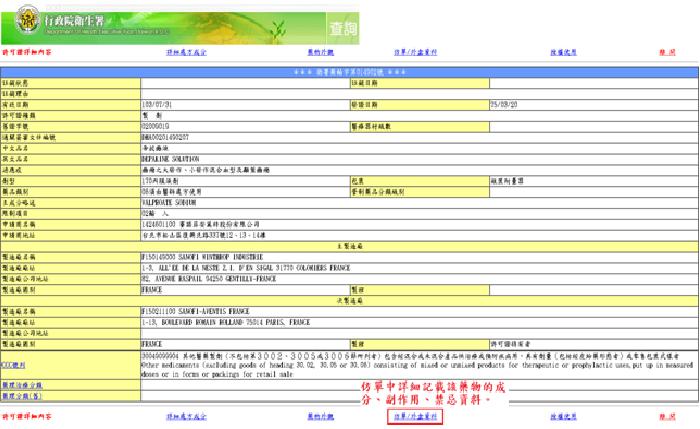700x429 pixels.
Task: Click FRANCE under the SANOFI WINTHROP manufacturer section
Action: (152, 290)
